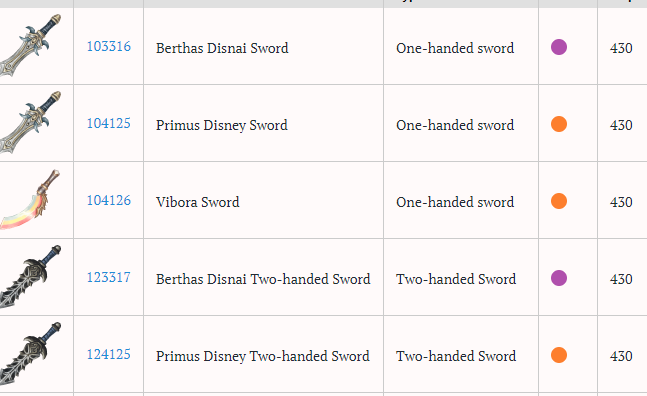Click orange rarity dot for Primus Disney Sword

click(x=559, y=124)
